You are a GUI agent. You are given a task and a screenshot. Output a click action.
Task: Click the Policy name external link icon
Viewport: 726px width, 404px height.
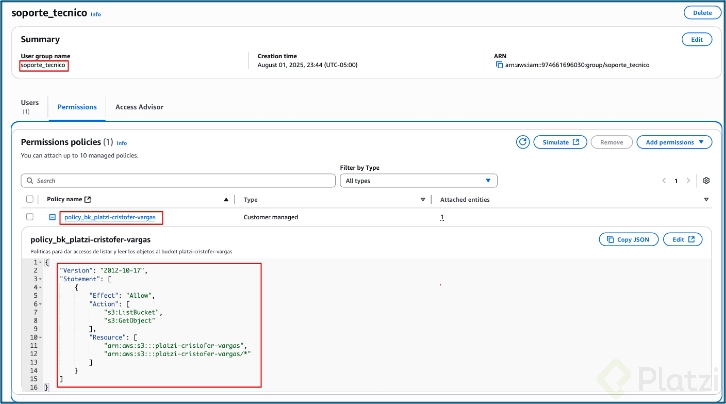[88, 199]
